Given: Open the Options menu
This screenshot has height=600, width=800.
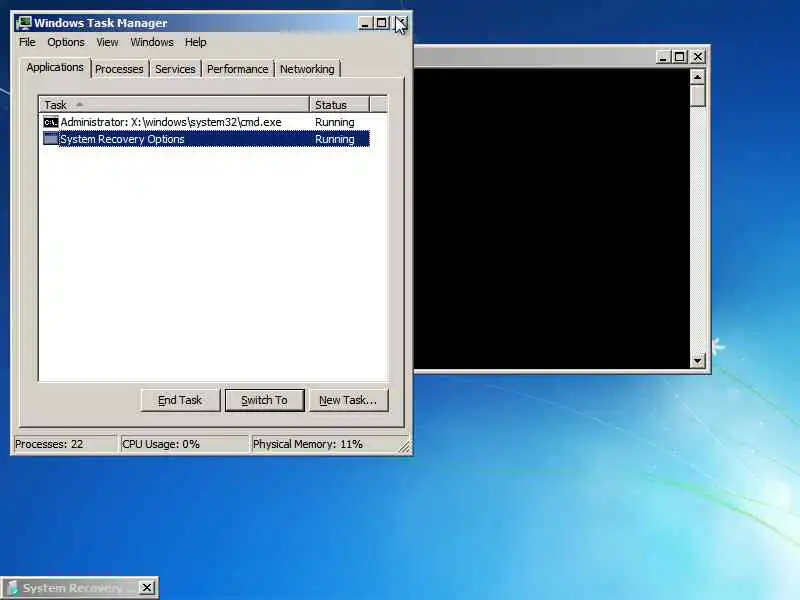Looking at the screenshot, I should [66, 42].
